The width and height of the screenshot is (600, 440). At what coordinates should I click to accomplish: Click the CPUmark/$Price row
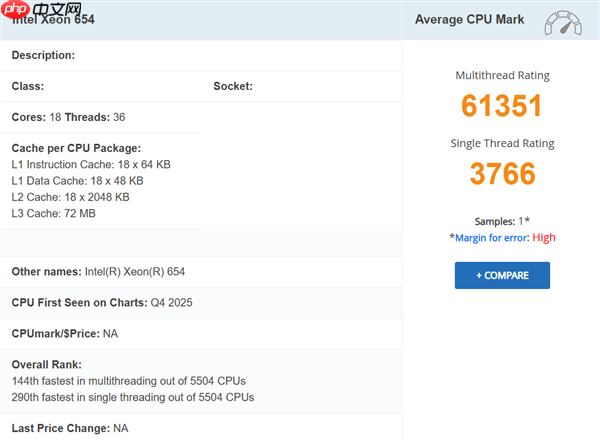(65, 333)
